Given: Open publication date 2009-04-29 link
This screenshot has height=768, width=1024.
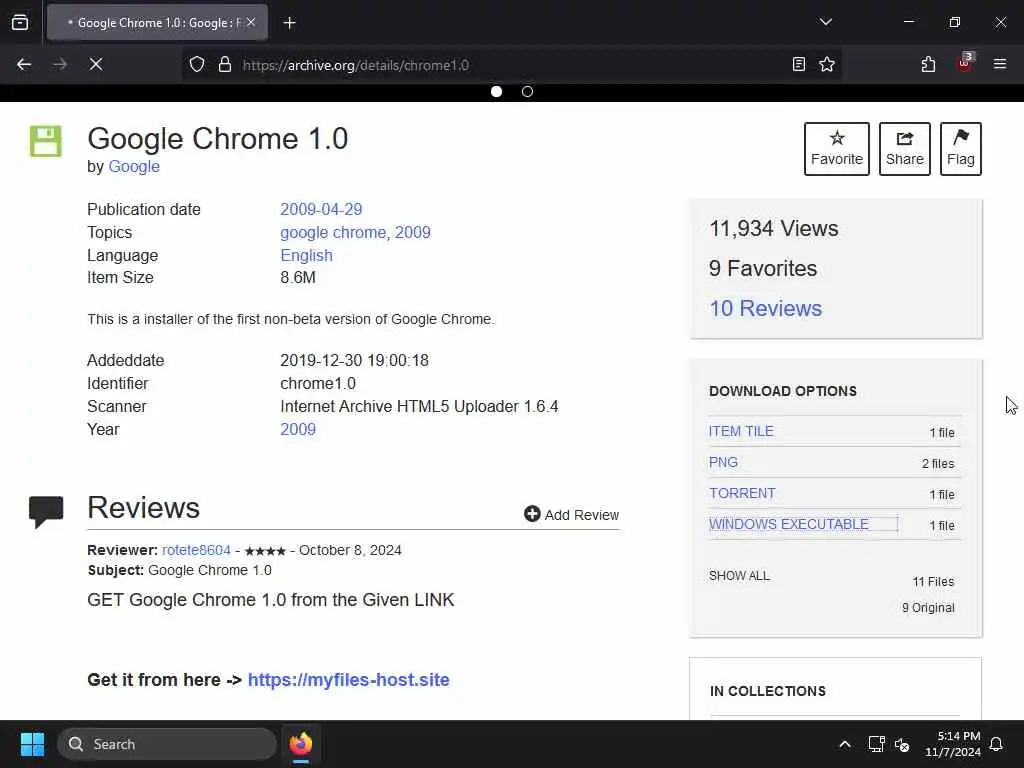Looking at the screenshot, I should pos(321,210).
